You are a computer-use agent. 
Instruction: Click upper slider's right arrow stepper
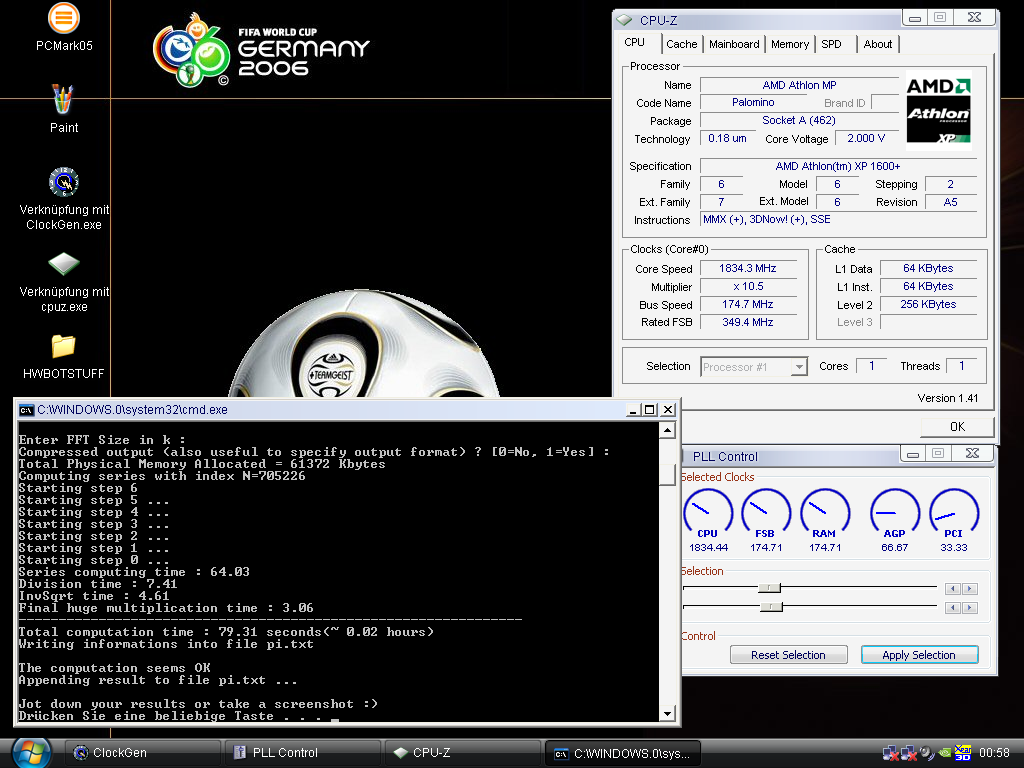tap(970, 589)
